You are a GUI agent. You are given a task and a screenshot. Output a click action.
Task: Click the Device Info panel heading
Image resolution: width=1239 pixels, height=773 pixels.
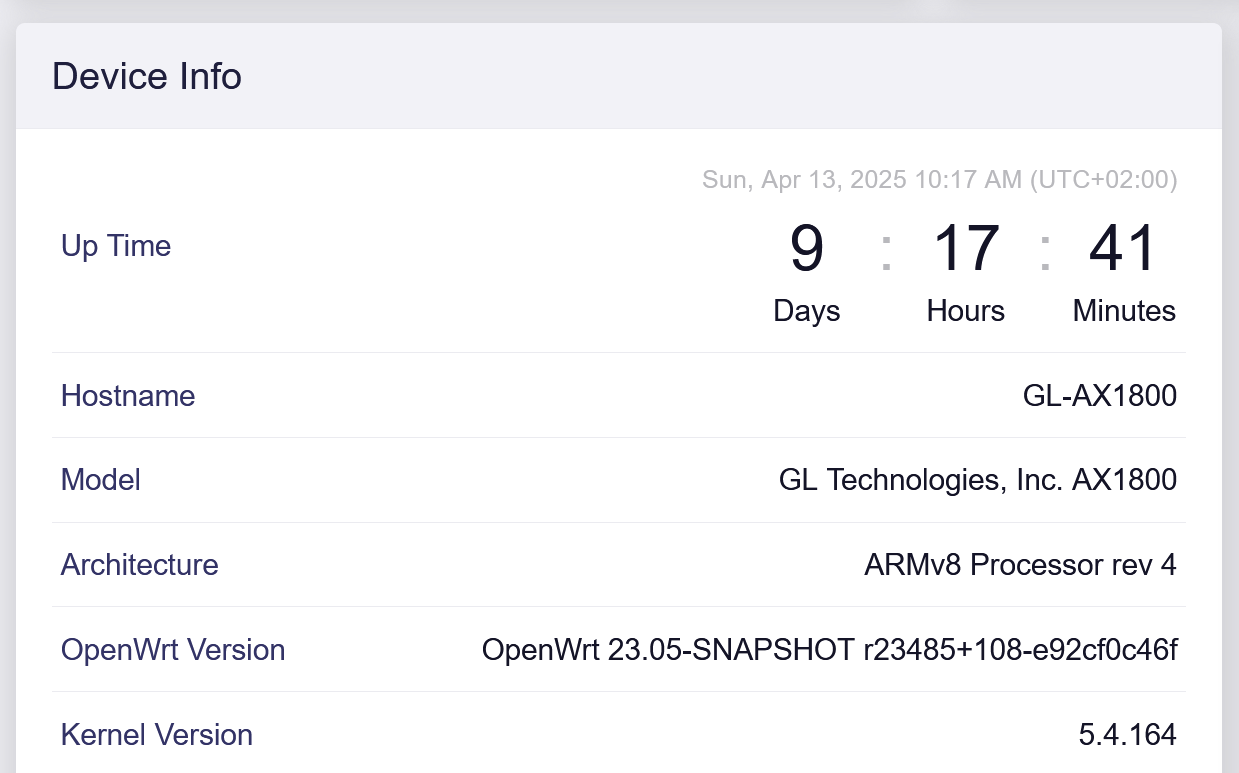147,76
